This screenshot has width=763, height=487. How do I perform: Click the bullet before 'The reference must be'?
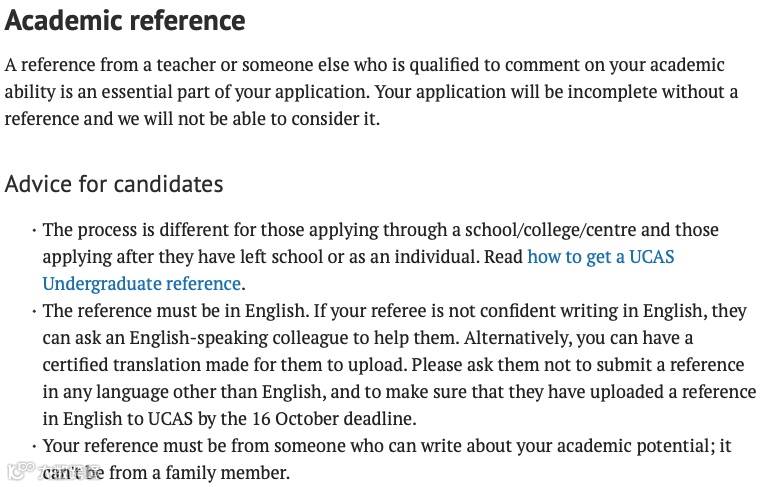click(34, 311)
